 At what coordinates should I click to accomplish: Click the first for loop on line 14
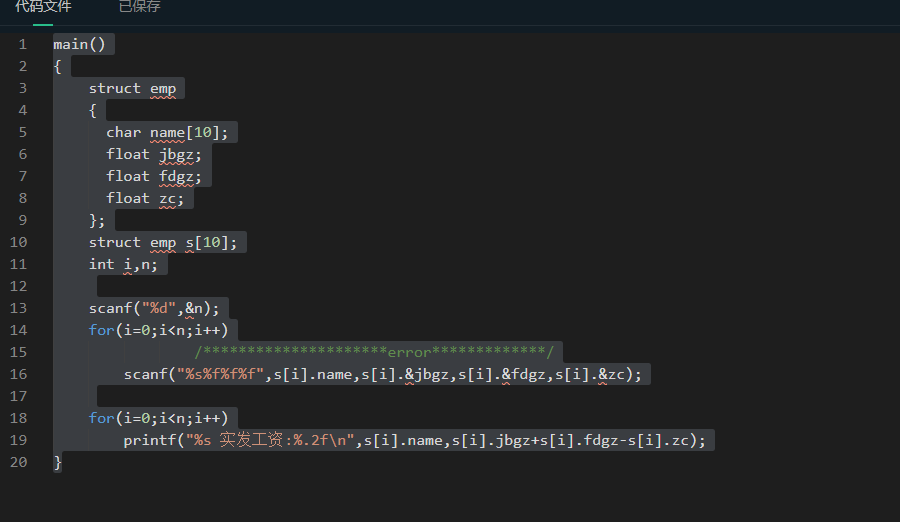click(158, 330)
